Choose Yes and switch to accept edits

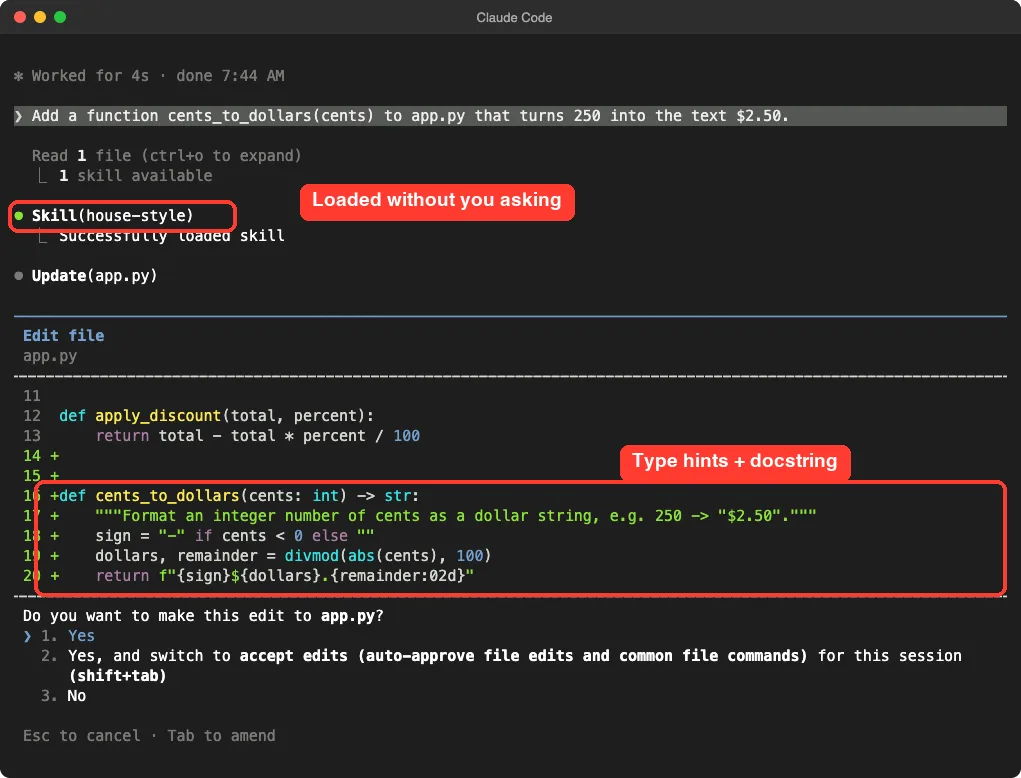(501, 665)
